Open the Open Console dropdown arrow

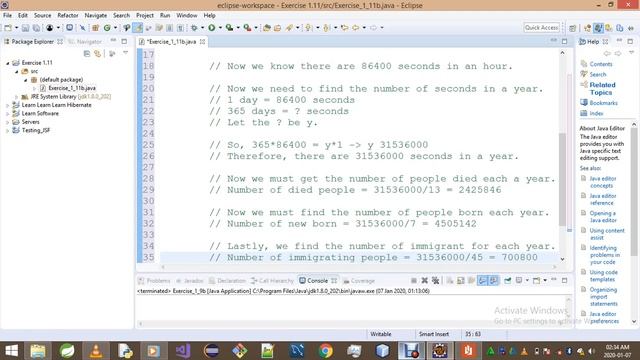pos(545,280)
